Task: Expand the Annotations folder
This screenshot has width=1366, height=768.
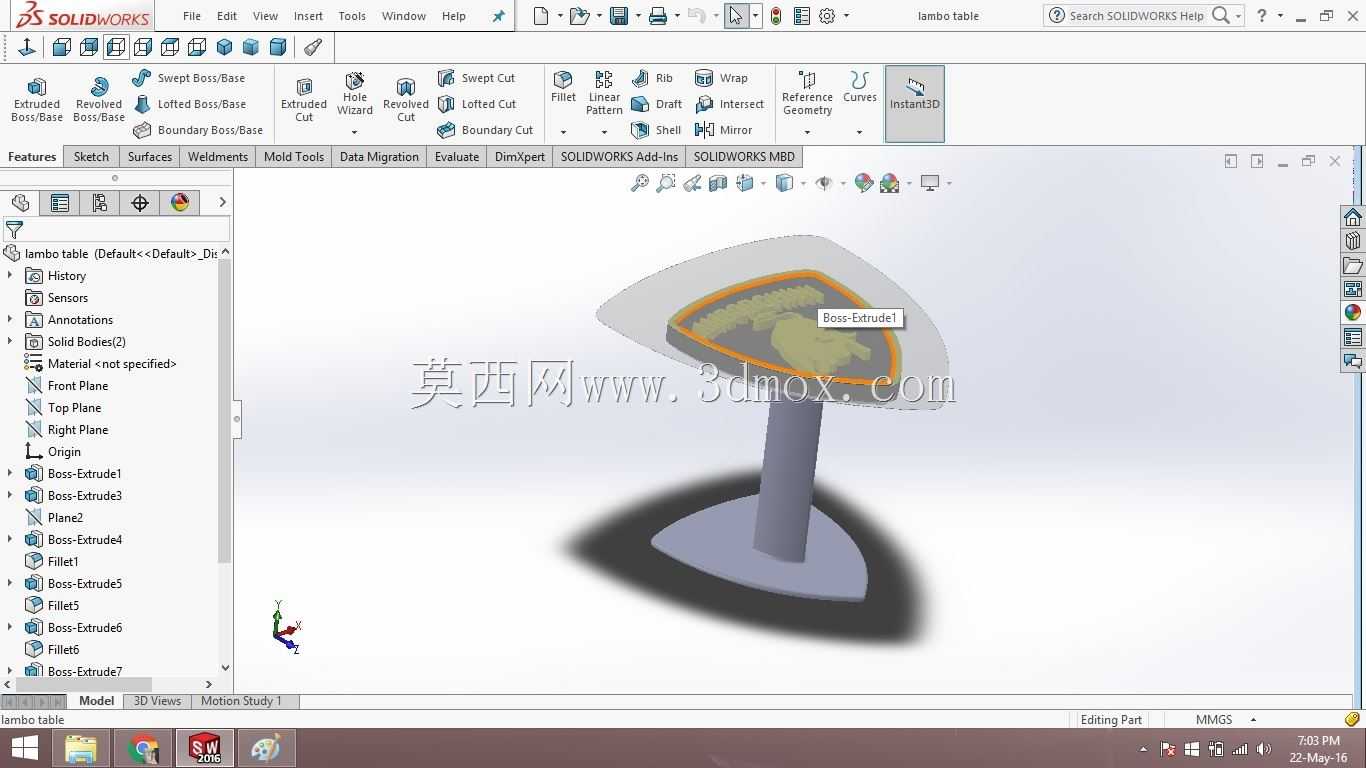Action: (x=10, y=320)
